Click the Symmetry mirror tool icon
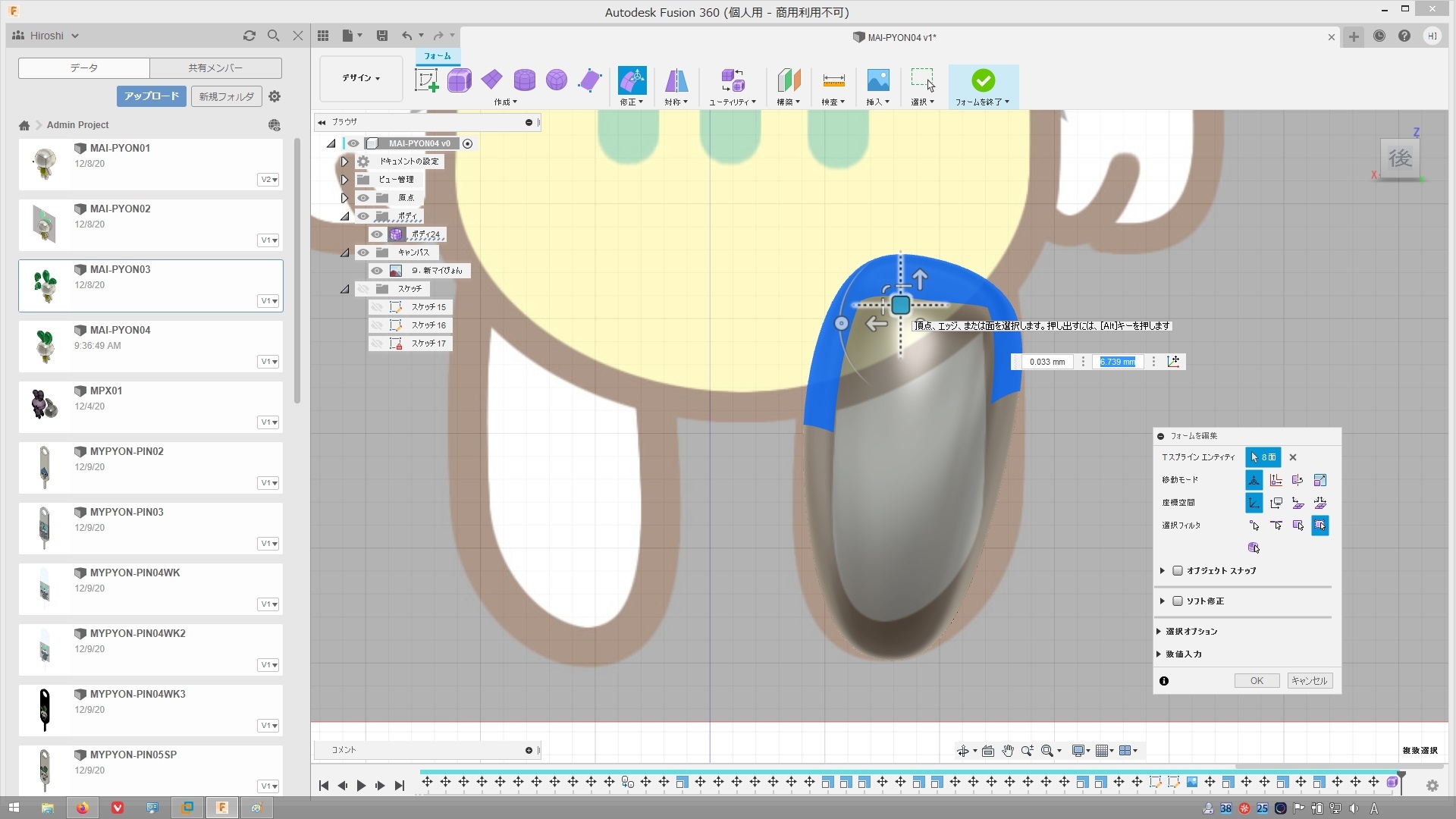The height and width of the screenshot is (819, 1456). (x=676, y=80)
